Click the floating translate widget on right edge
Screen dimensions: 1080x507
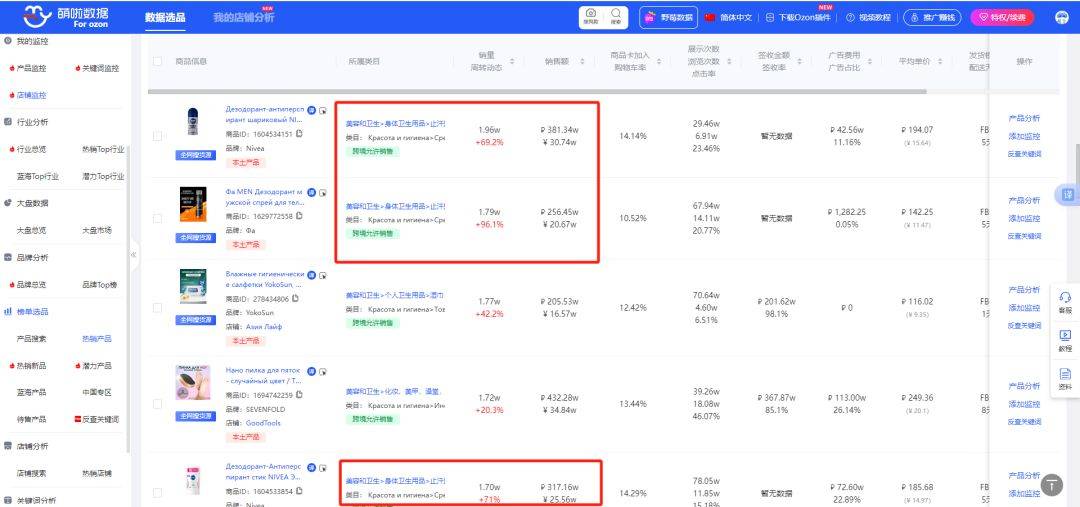(x=1067, y=195)
